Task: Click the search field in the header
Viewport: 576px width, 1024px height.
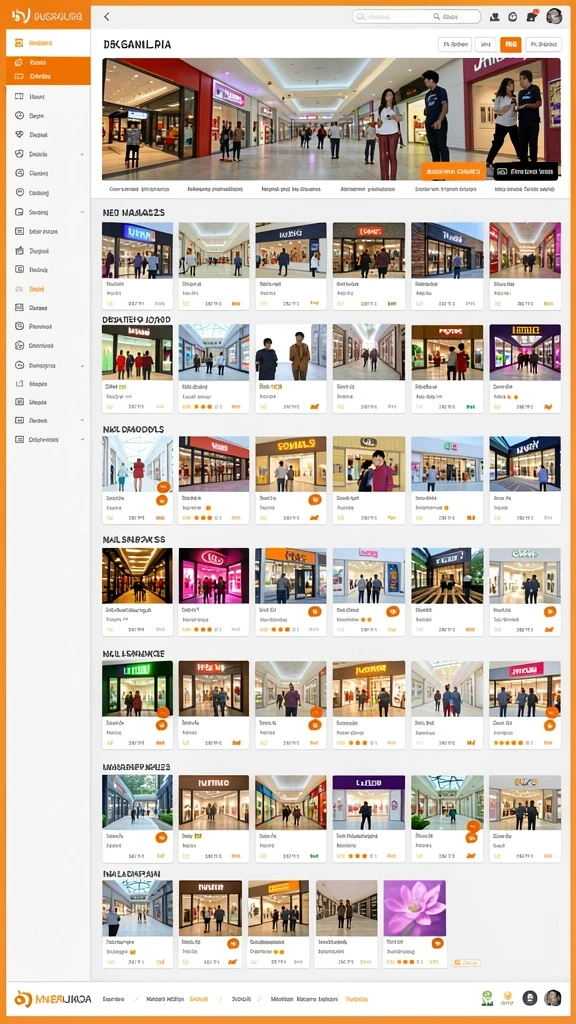Action: point(416,16)
